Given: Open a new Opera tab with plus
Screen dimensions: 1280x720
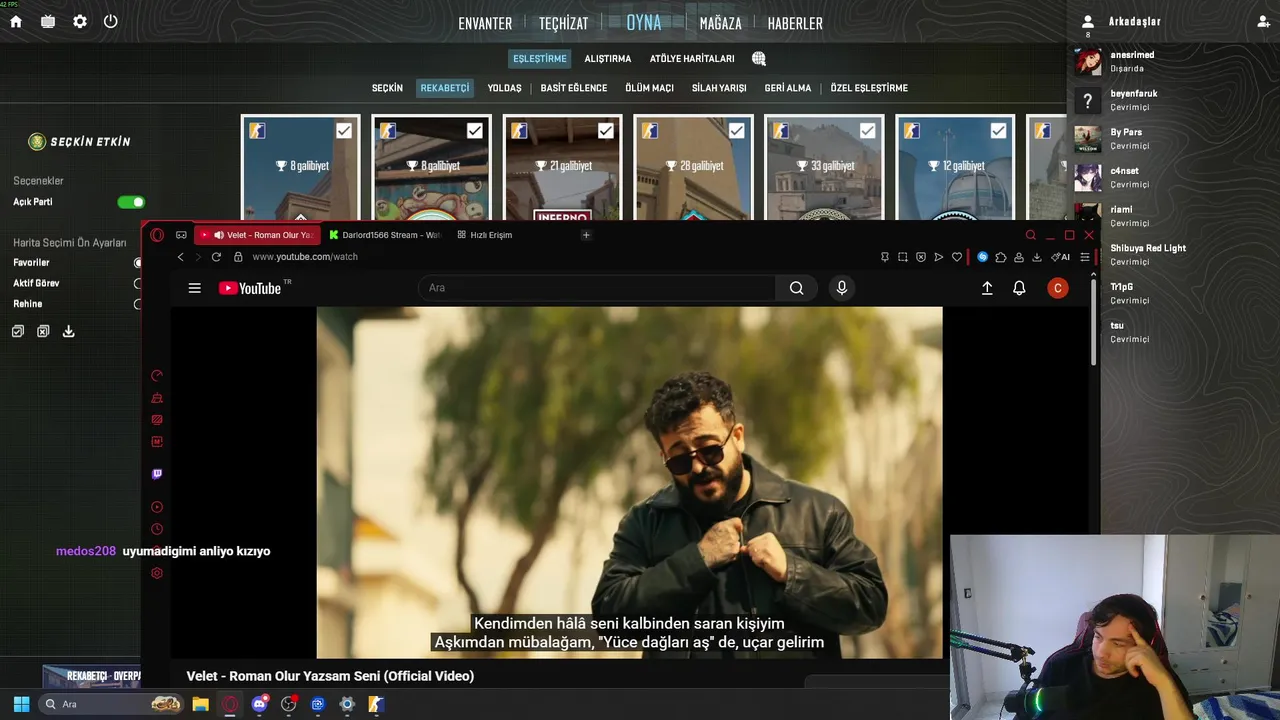Looking at the screenshot, I should click(x=586, y=235).
